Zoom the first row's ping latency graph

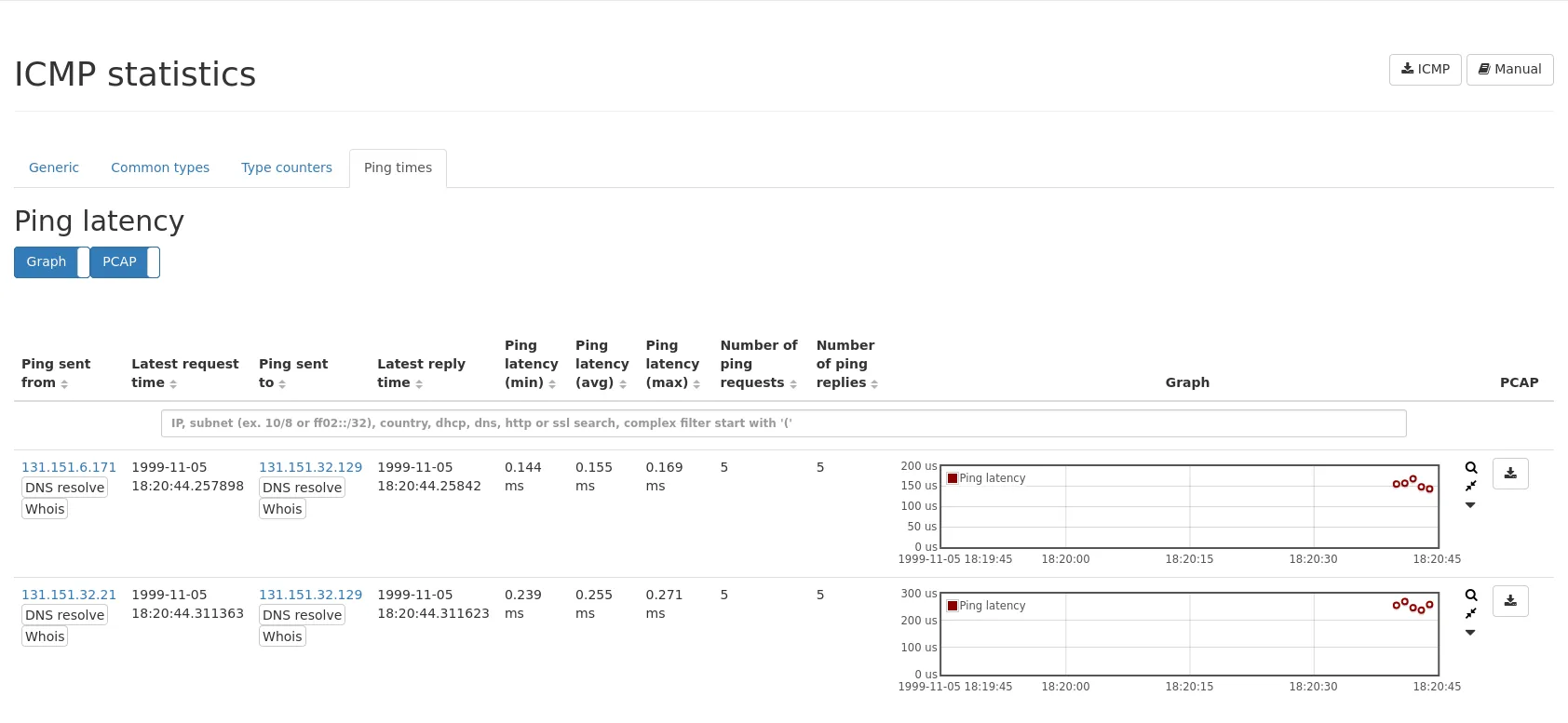point(1471,468)
